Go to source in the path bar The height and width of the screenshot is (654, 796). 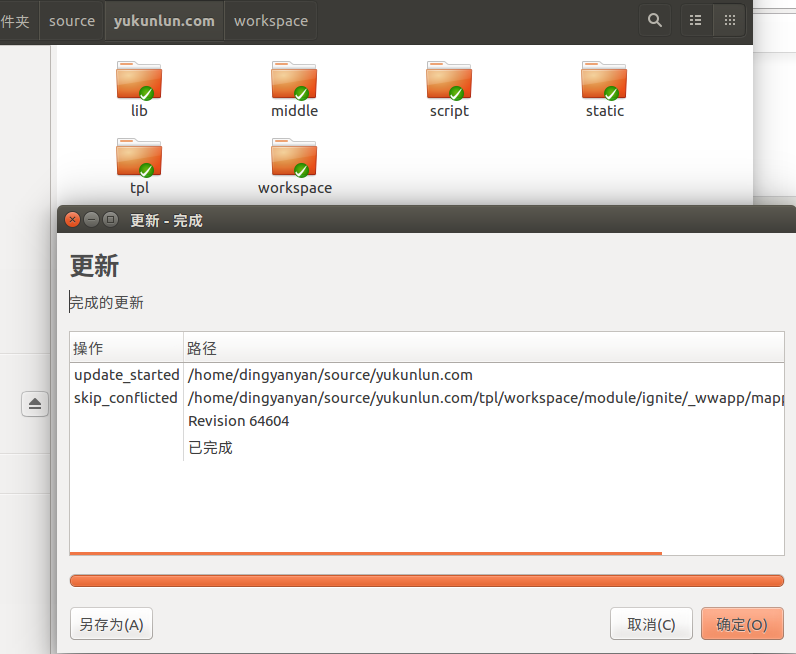click(72, 21)
